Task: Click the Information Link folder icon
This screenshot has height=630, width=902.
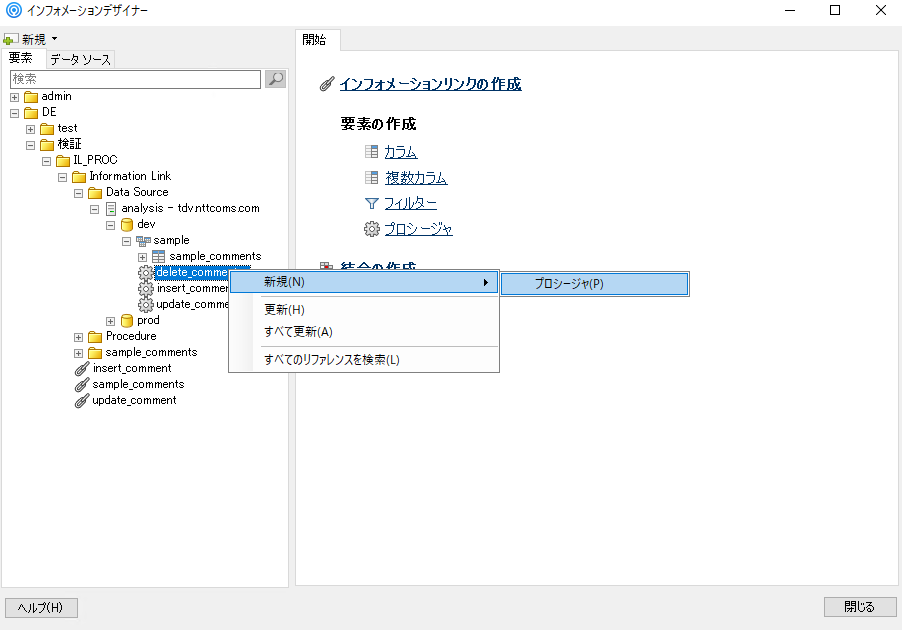Action: click(x=79, y=177)
